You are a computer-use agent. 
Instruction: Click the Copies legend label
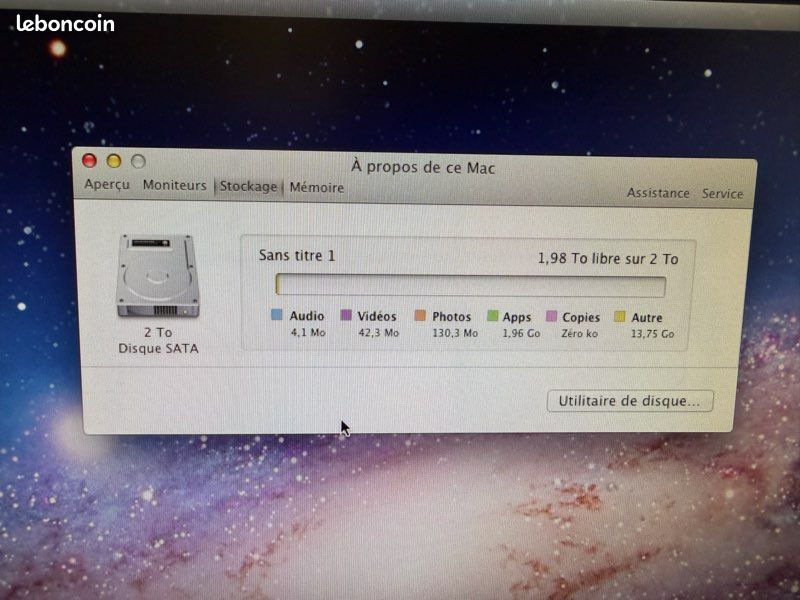[581, 317]
